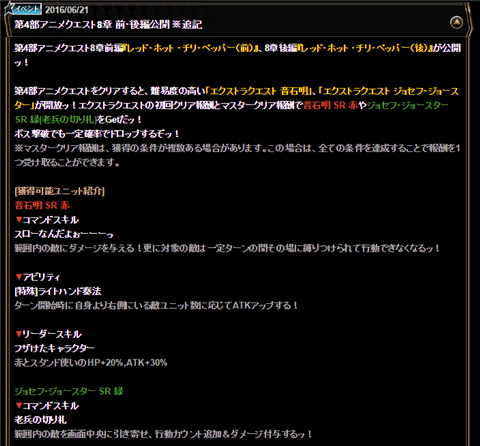Screen dimensions: 480x446
Task: Click the ▼コマンドスキル heading under 音石明
Action: coord(47,220)
